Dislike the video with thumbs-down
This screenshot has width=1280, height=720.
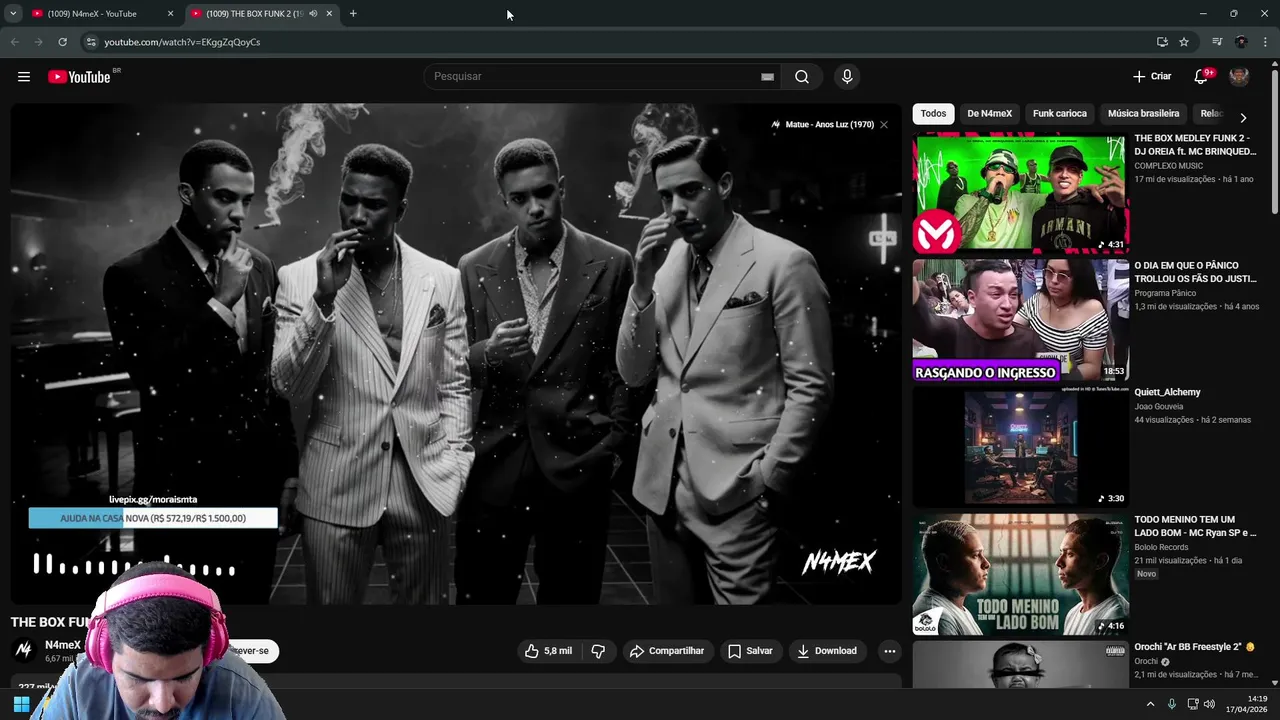pos(598,651)
